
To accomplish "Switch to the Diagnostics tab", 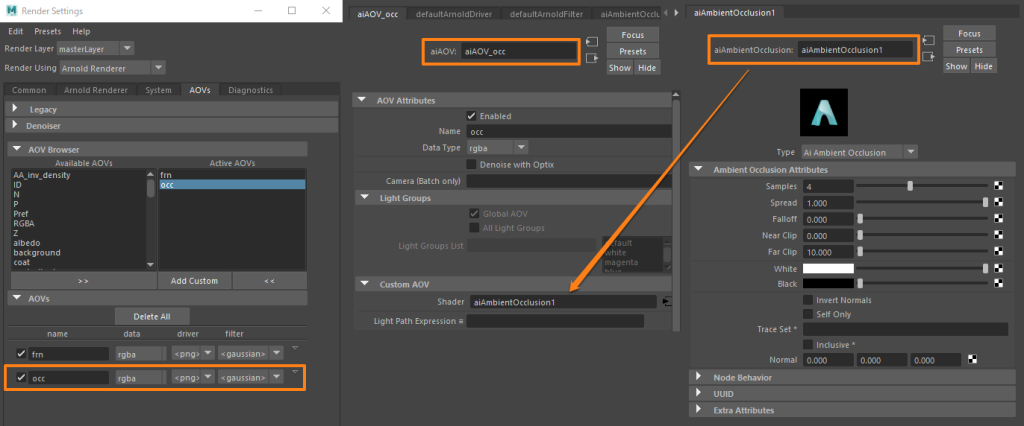I will coord(251,90).
